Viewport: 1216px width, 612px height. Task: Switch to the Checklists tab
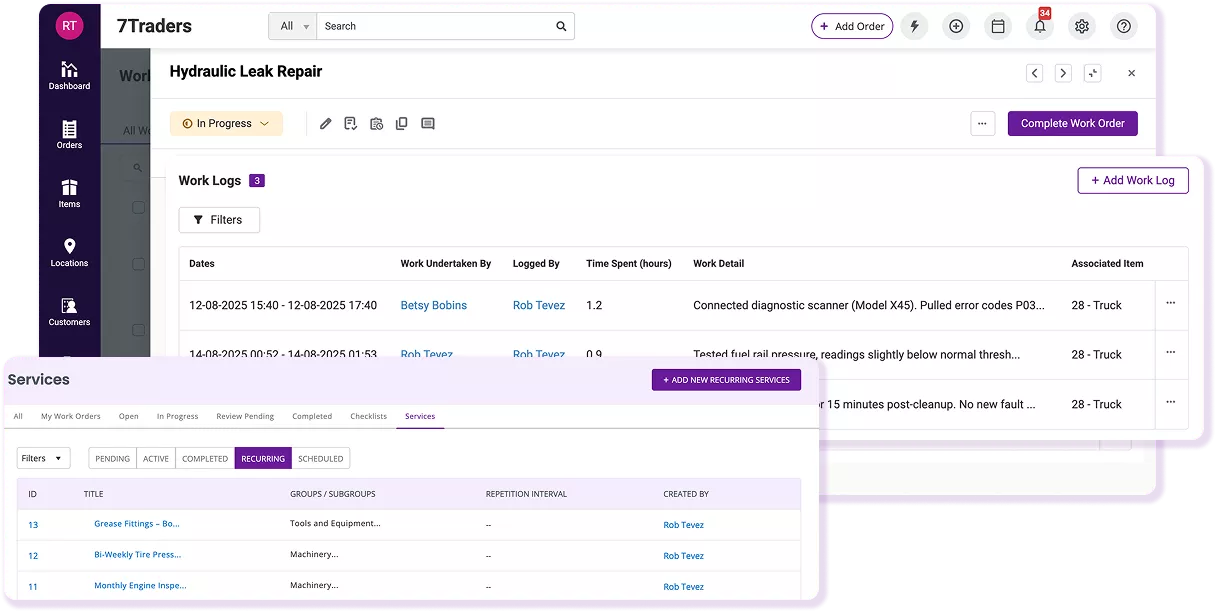tap(368, 416)
